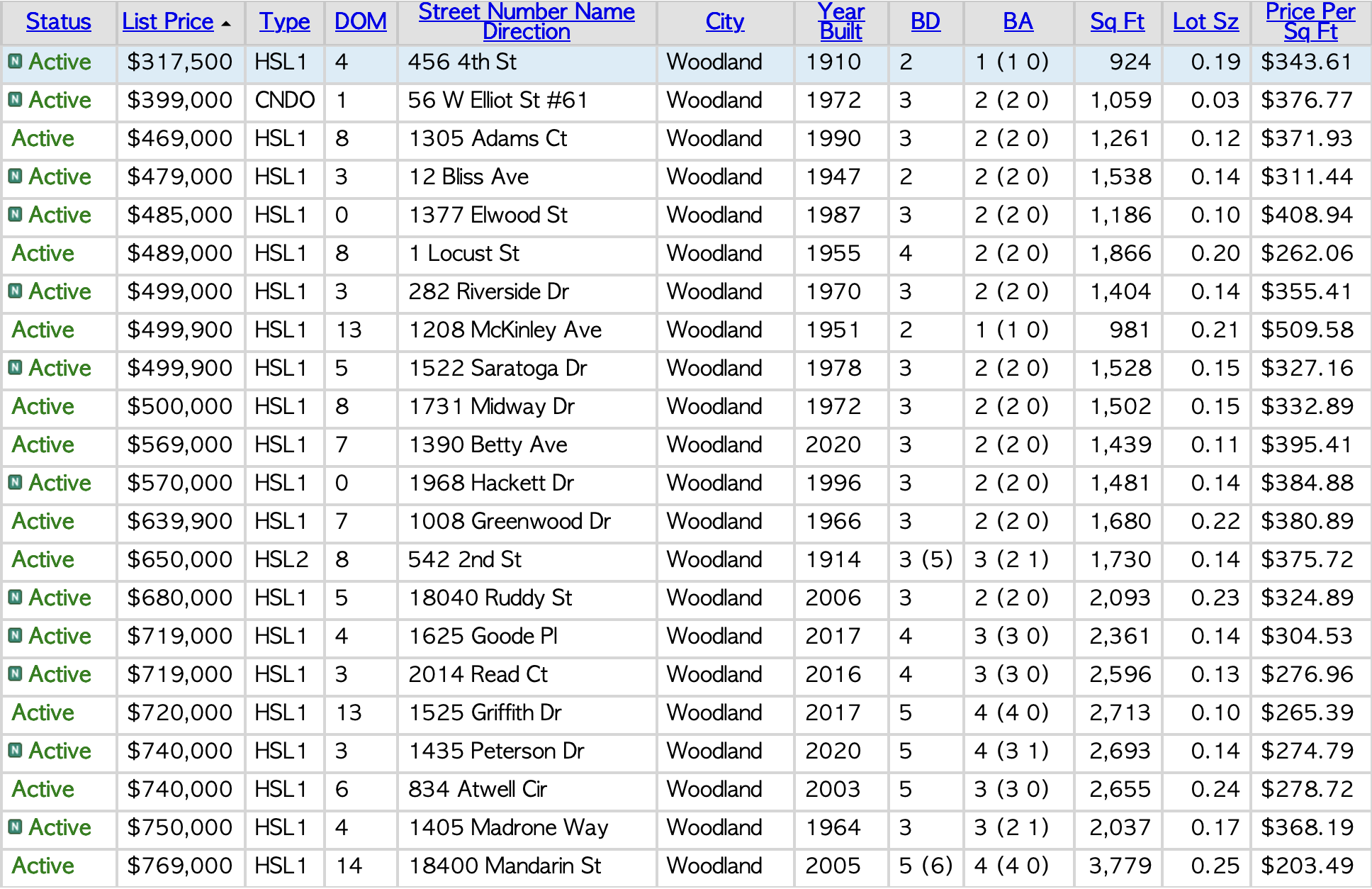
Task: Click the new-listing icon on 1377 Elwood St row
Action: point(15,215)
